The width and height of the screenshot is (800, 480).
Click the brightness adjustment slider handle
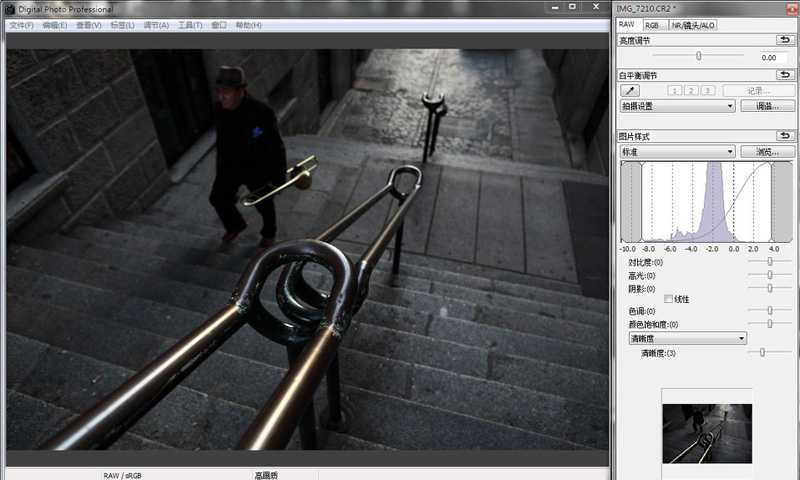pos(698,56)
